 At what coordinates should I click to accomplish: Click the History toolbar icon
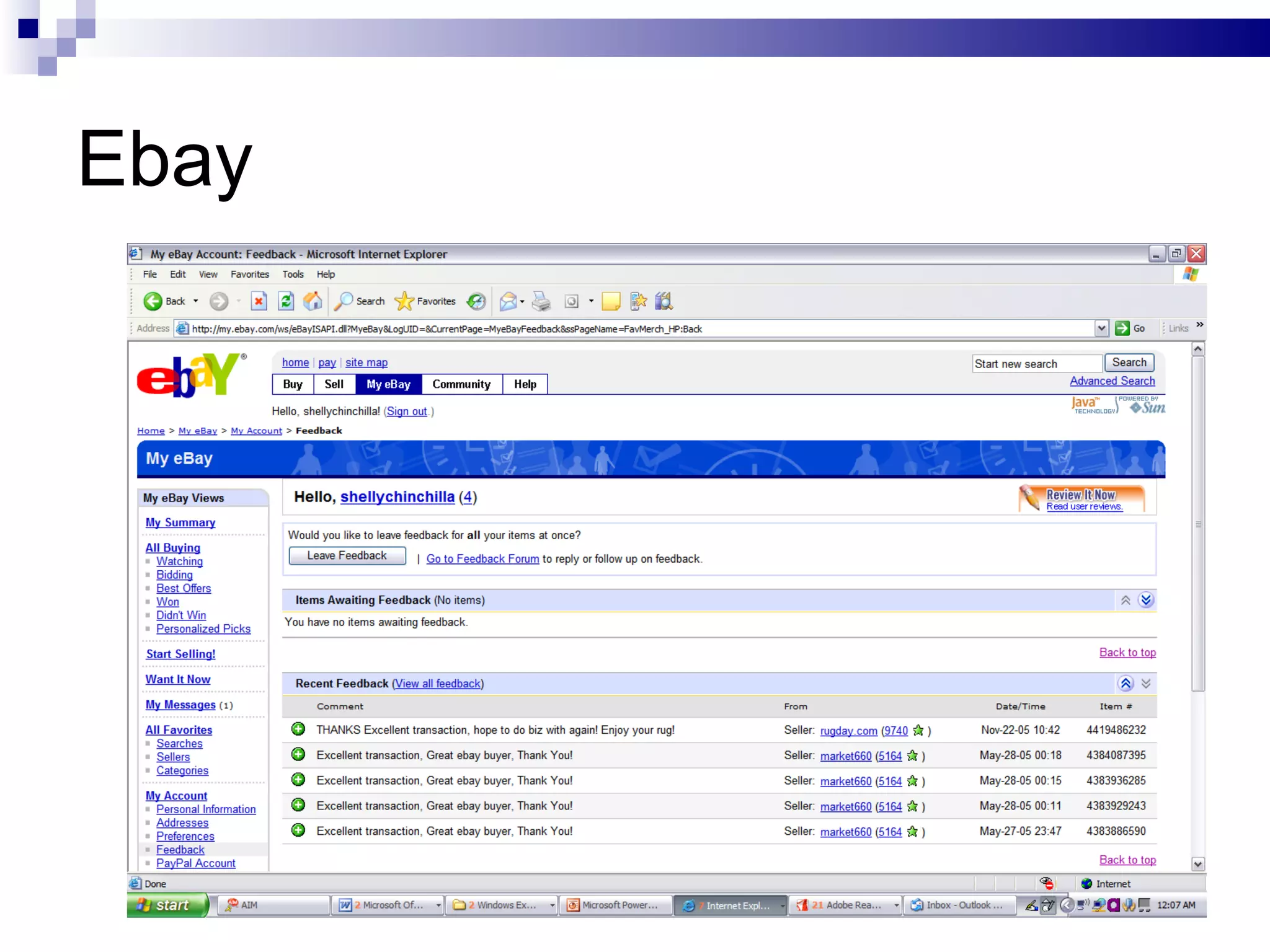(476, 301)
